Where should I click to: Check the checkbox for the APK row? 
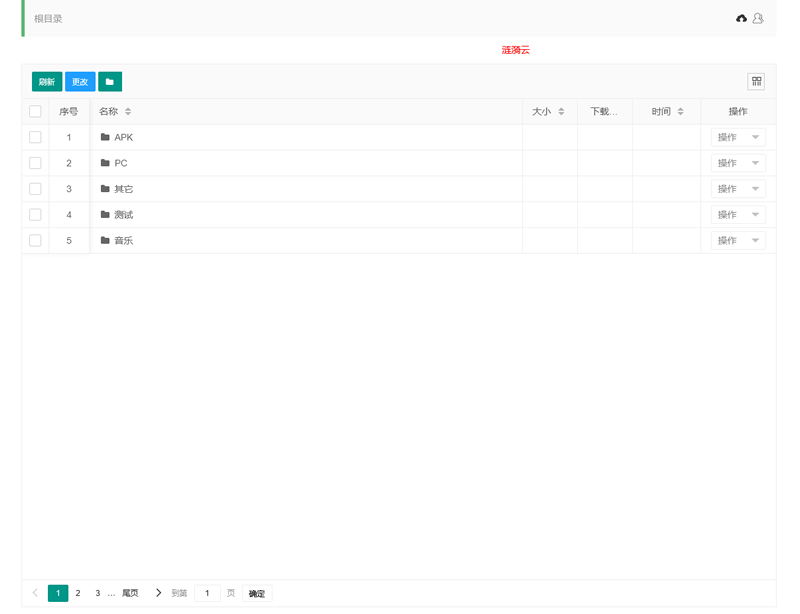35,137
